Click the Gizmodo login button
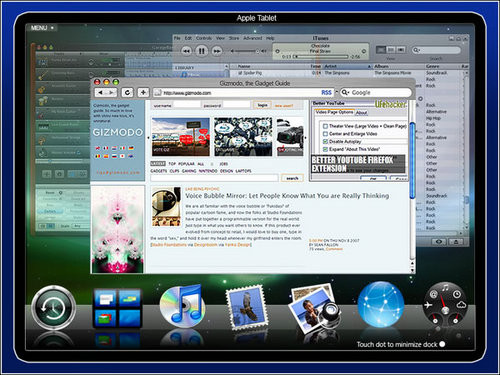The width and height of the screenshot is (500, 375). [x=262, y=105]
